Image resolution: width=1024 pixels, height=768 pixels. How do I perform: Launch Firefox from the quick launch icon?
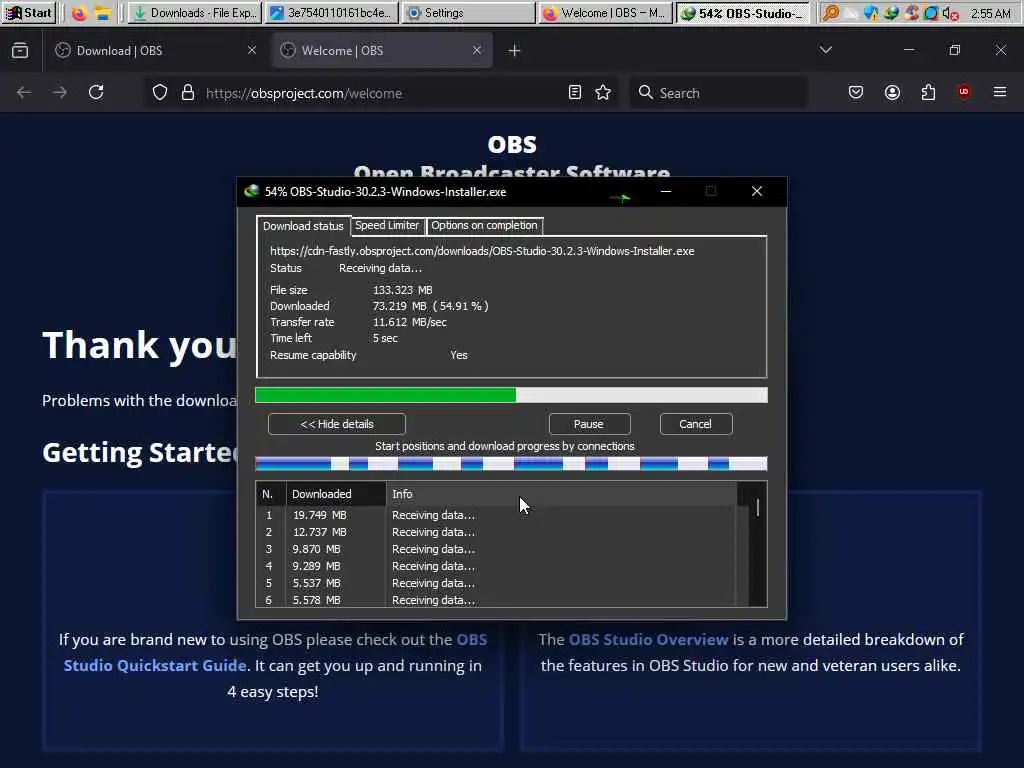[79, 13]
